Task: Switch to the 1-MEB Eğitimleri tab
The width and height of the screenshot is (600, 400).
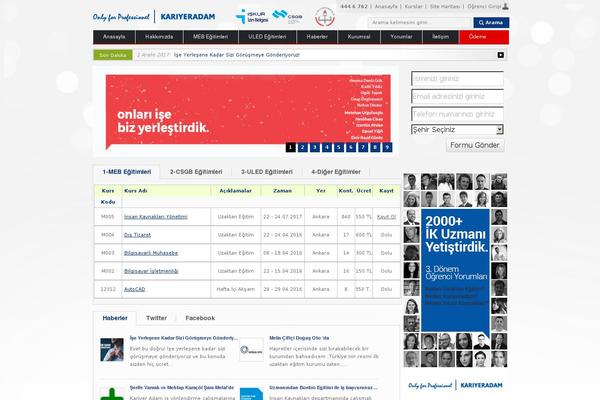Action: tap(127, 172)
